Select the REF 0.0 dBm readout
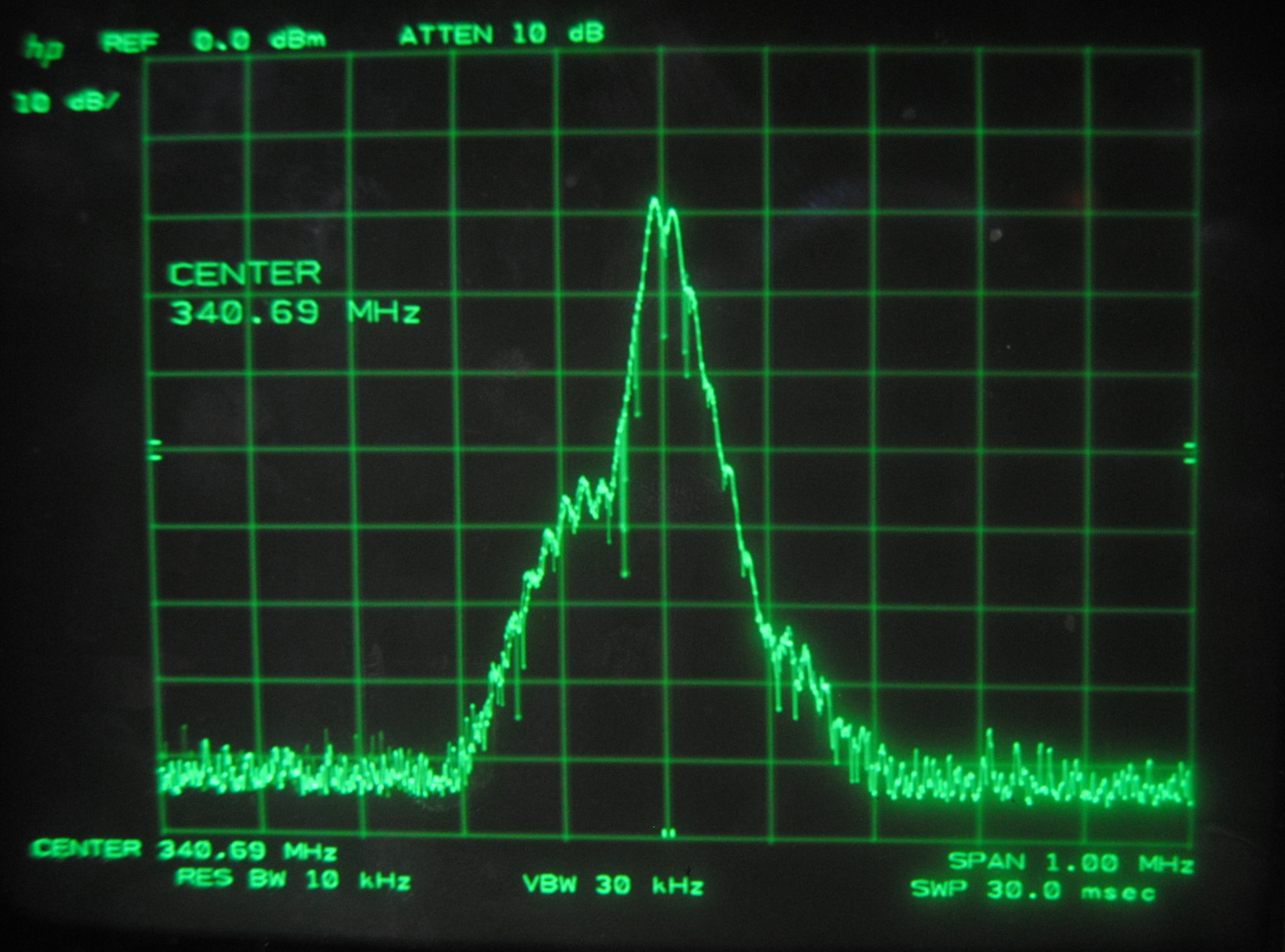Viewport: 1285px width, 952px height. click(214, 40)
